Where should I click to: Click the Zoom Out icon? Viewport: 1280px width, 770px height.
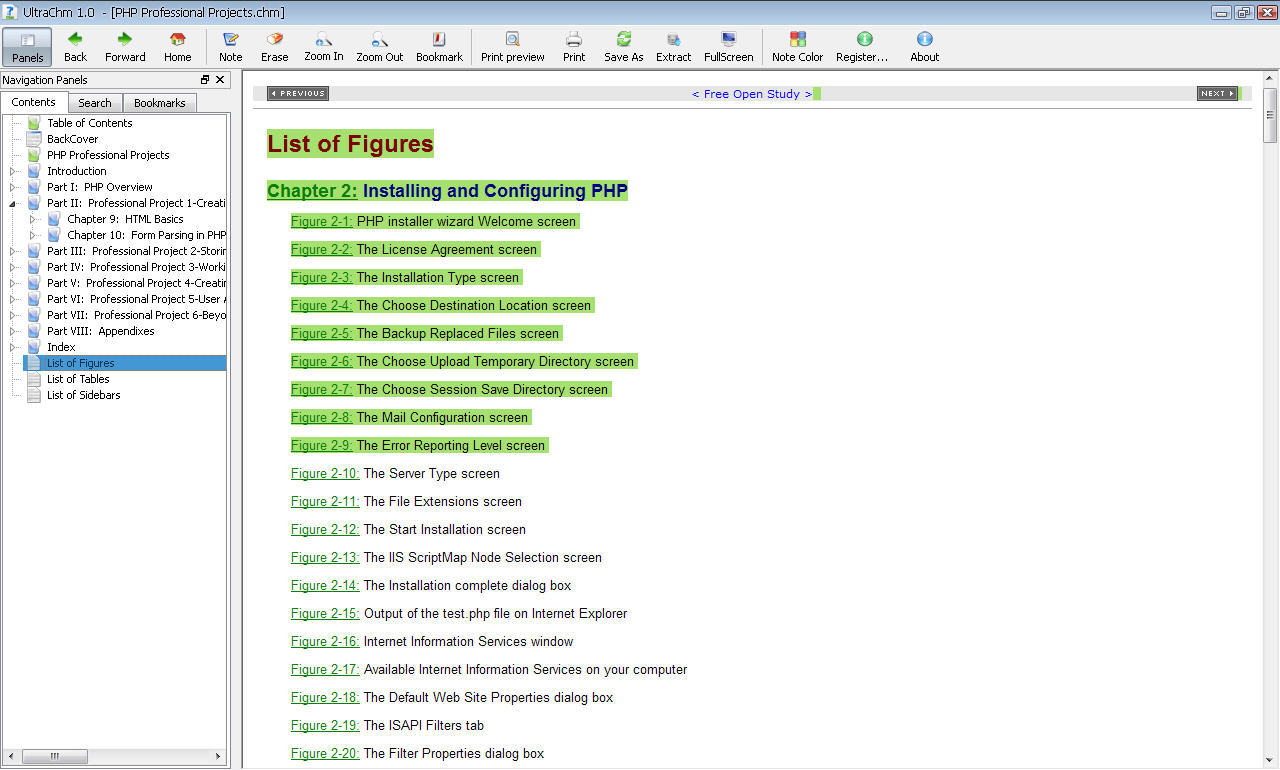[x=380, y=40]
